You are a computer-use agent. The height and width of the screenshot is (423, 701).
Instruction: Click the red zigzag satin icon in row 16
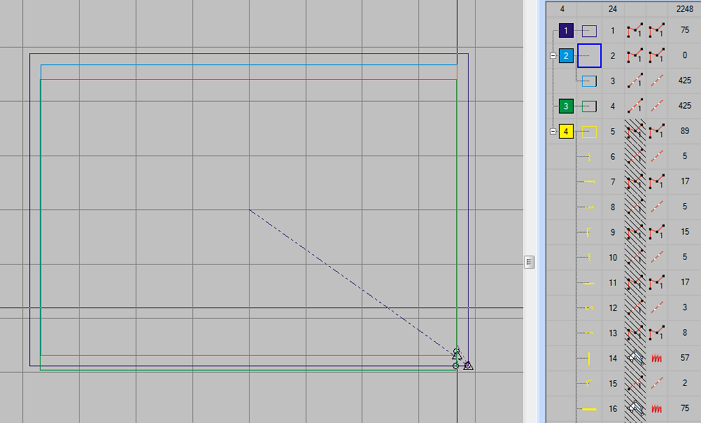[657, 409]
